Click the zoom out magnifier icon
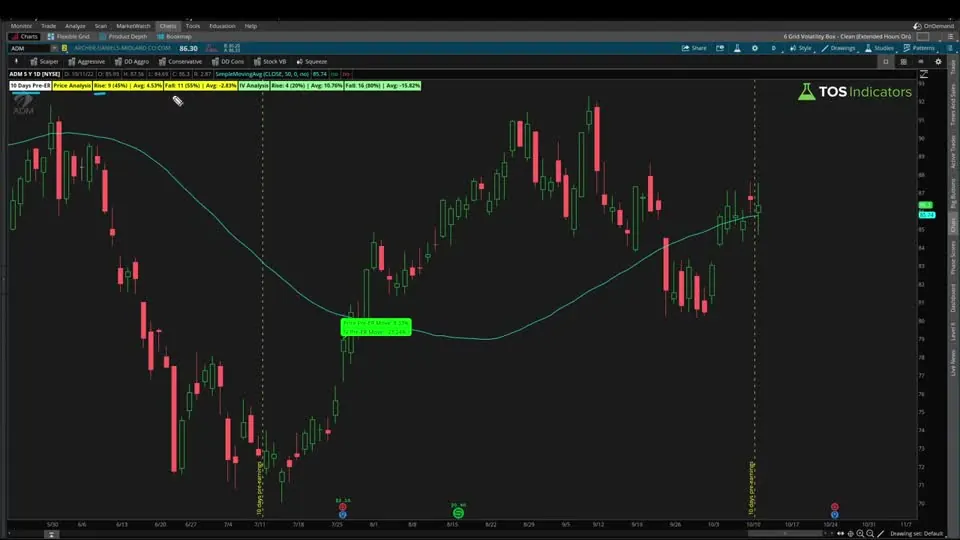Viewport: 960px width, 540px height. point(870,534)
